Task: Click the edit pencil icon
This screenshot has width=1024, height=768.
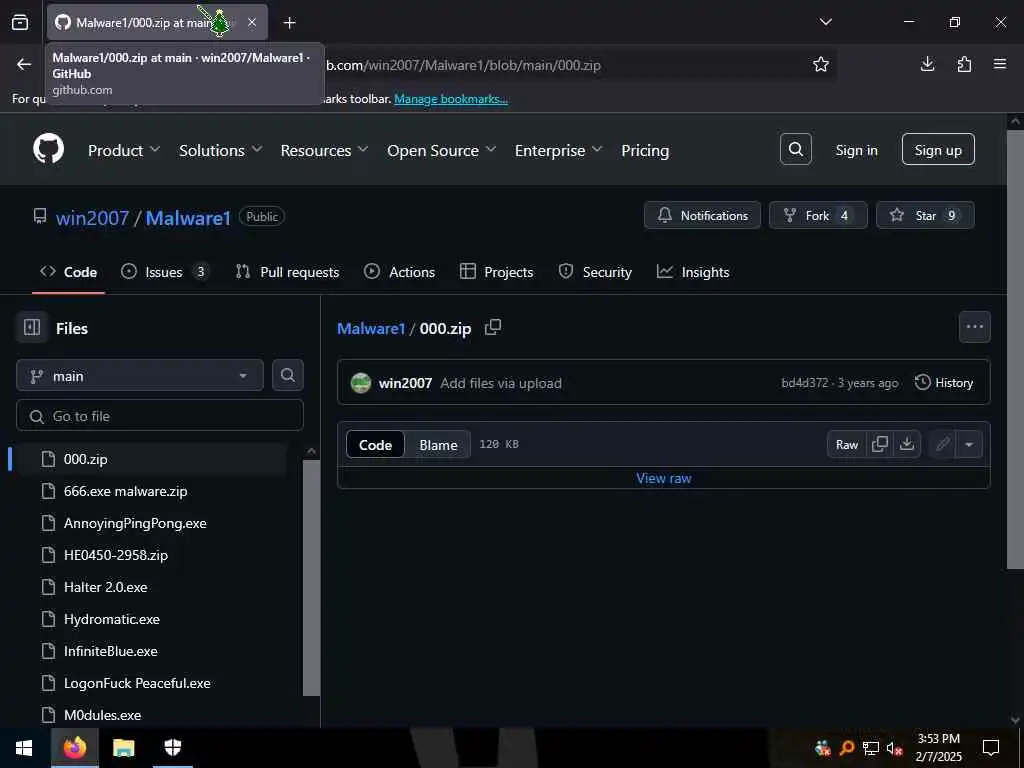Action: (942, 445)
